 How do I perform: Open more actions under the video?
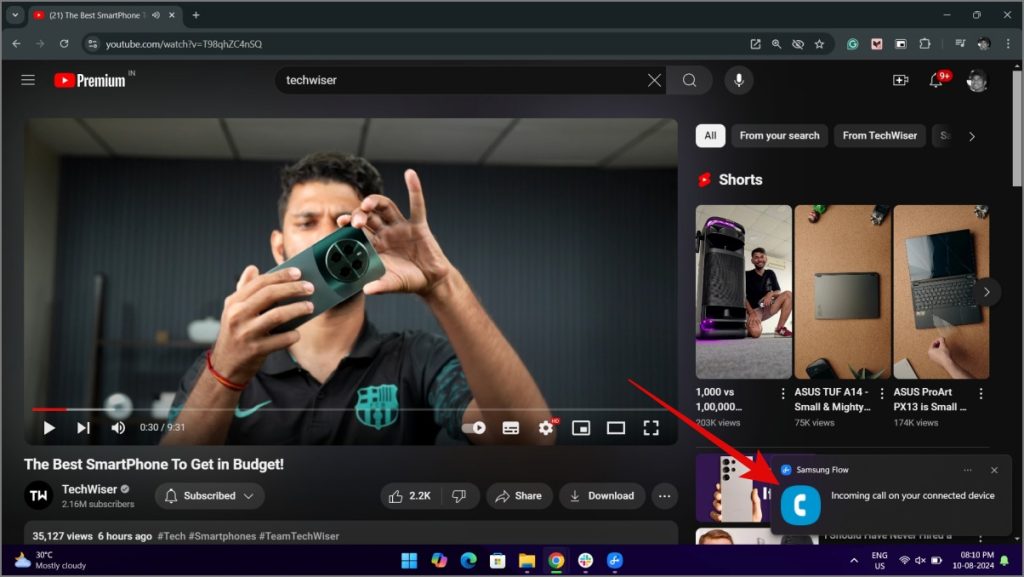[664, 495]
